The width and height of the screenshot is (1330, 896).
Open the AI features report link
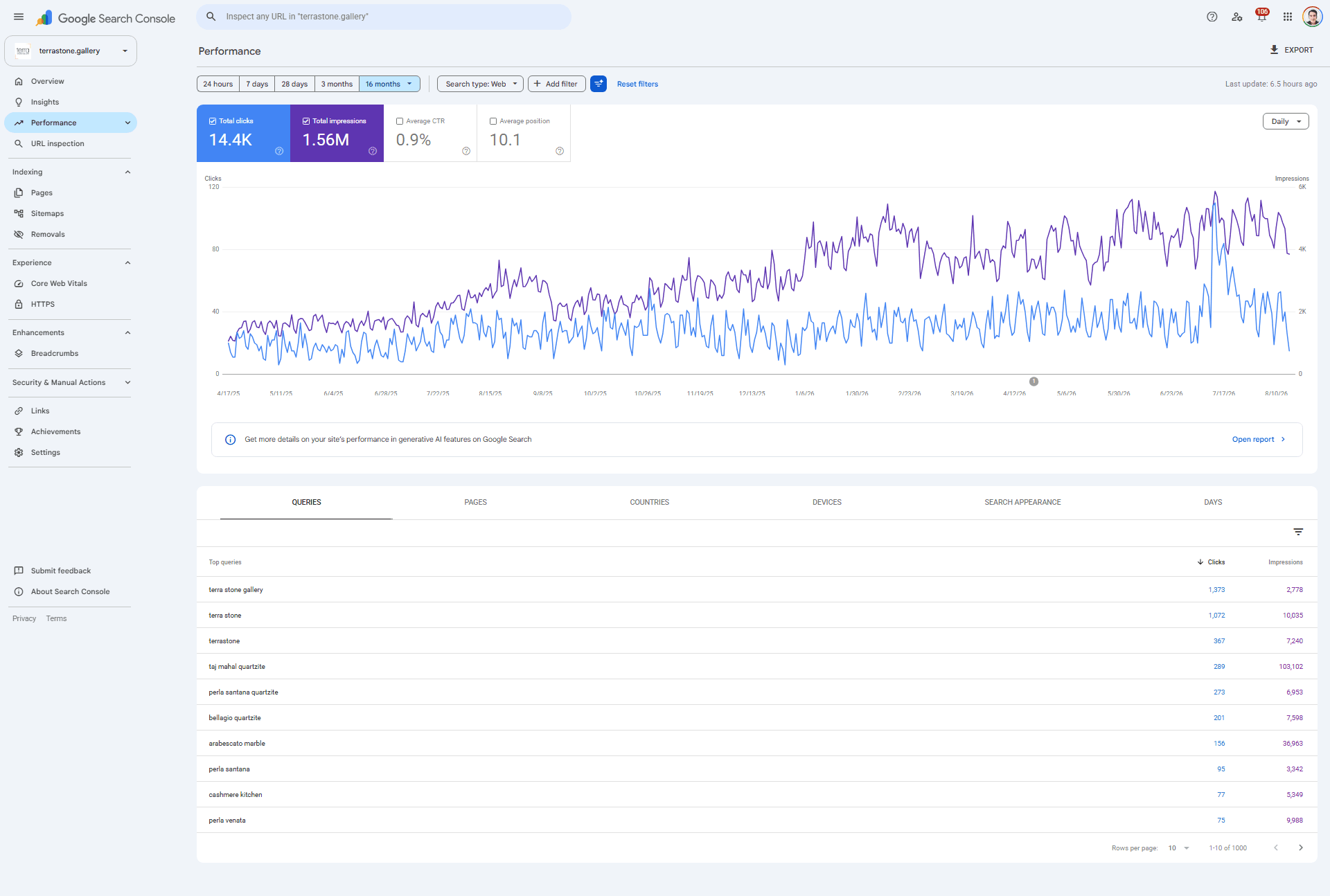pos(1259,440)
